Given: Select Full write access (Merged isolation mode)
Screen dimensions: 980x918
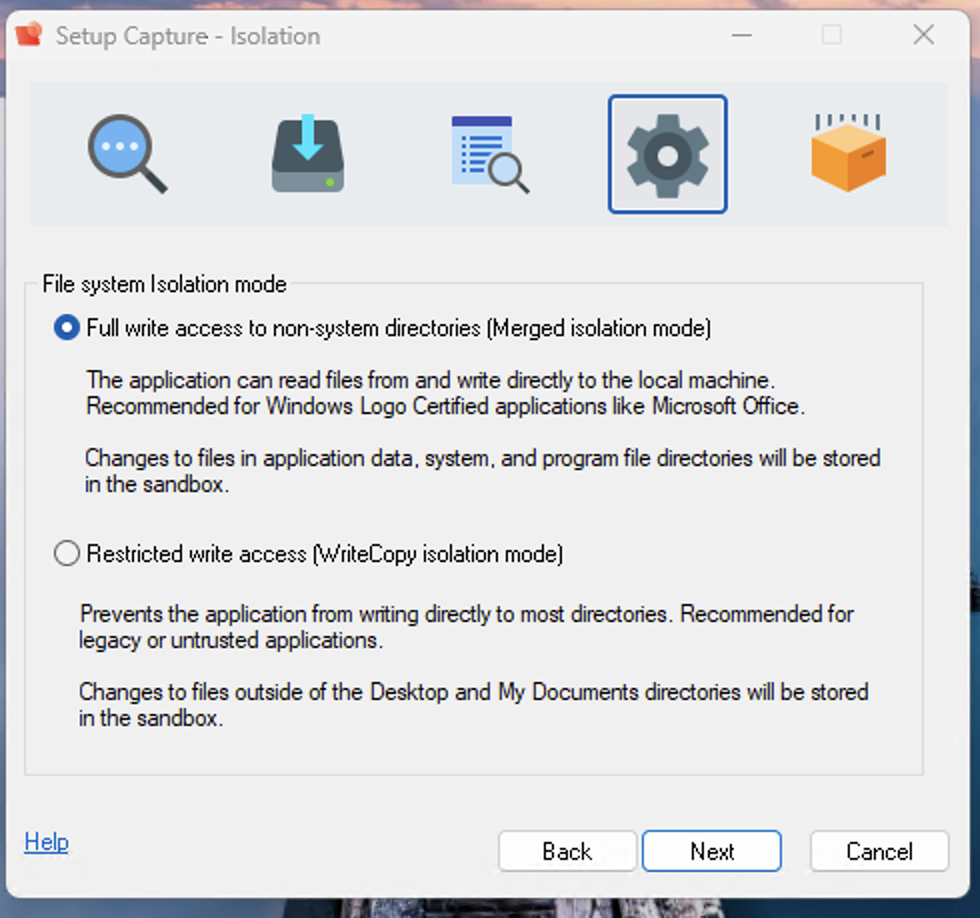Looking at the screenshot, I should (x=67, y=328).
